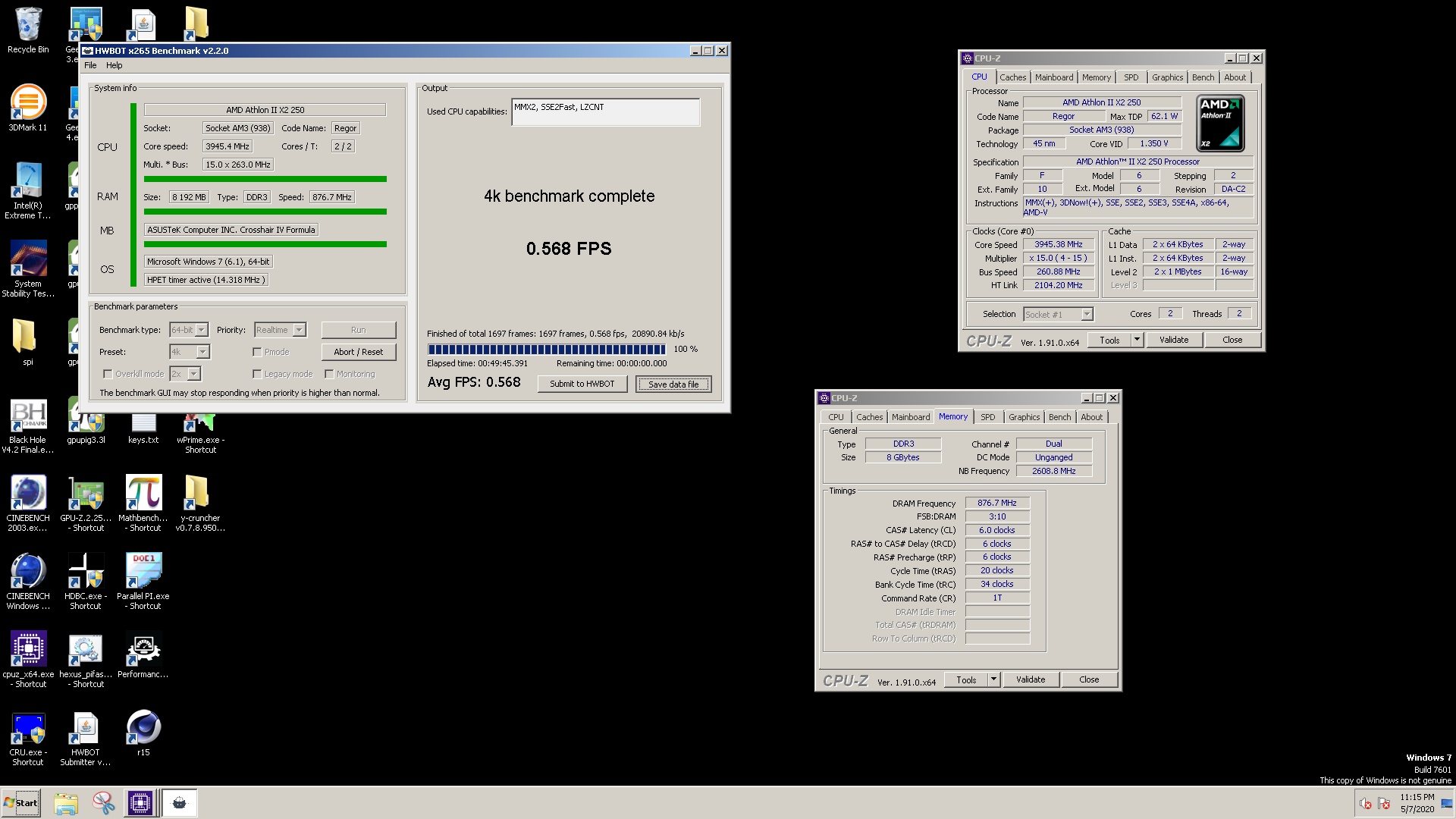Open the wPrime.exe shortcut icon
Screen dimensions: 1456x819
(x=201, y=431)
